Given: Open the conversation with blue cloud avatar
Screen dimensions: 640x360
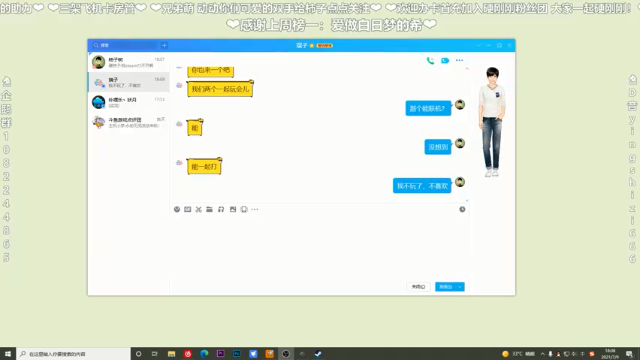Looking at the screenshot, I should click(x=129, y=102).
